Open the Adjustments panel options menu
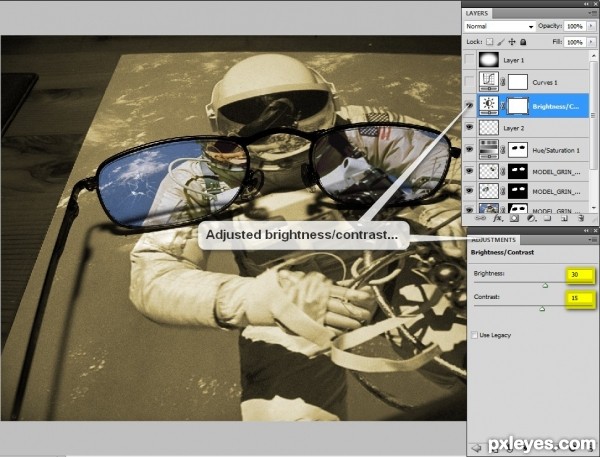This screenshot has height=457, width=600. (x=593, y=240)
